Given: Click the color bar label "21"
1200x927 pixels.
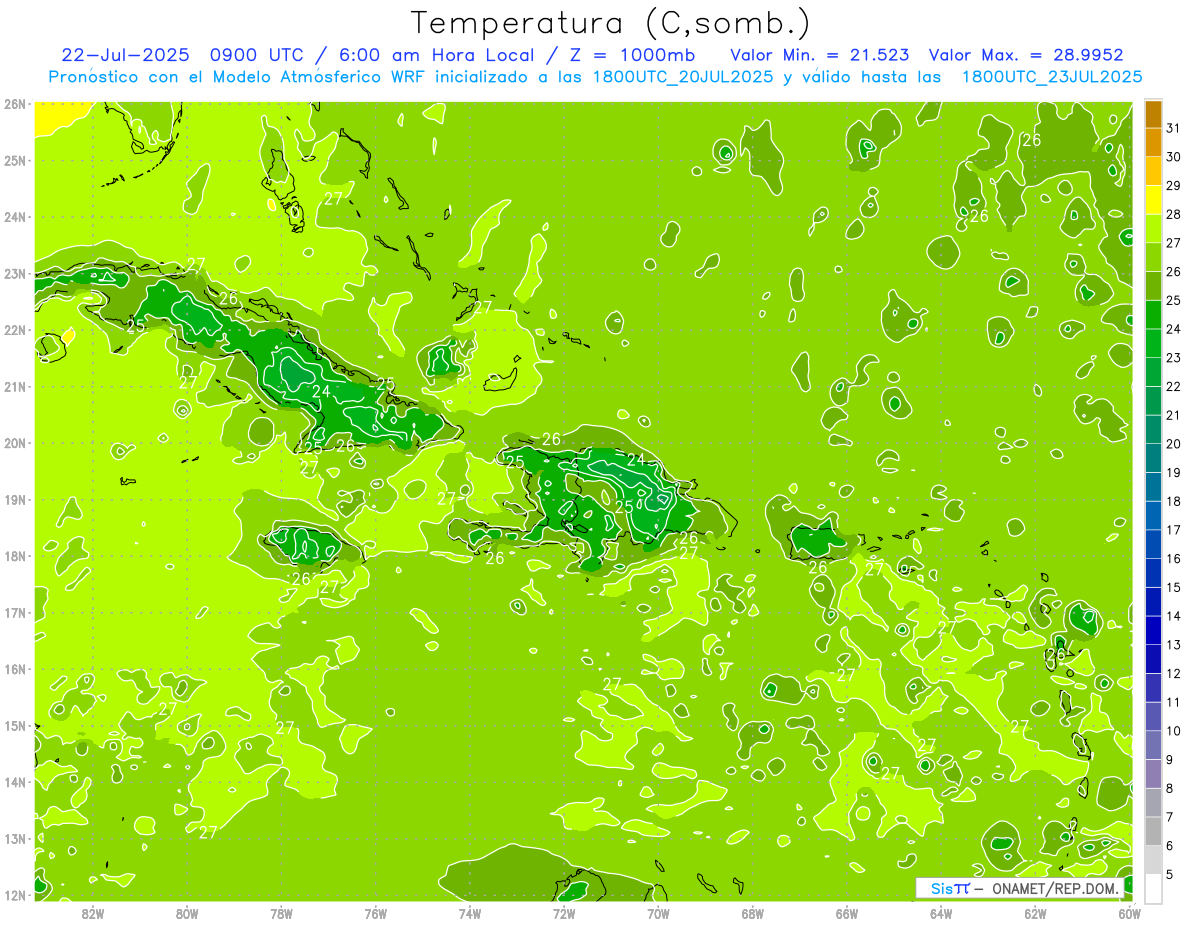Looking at the screenshot, I should 1173,415.
